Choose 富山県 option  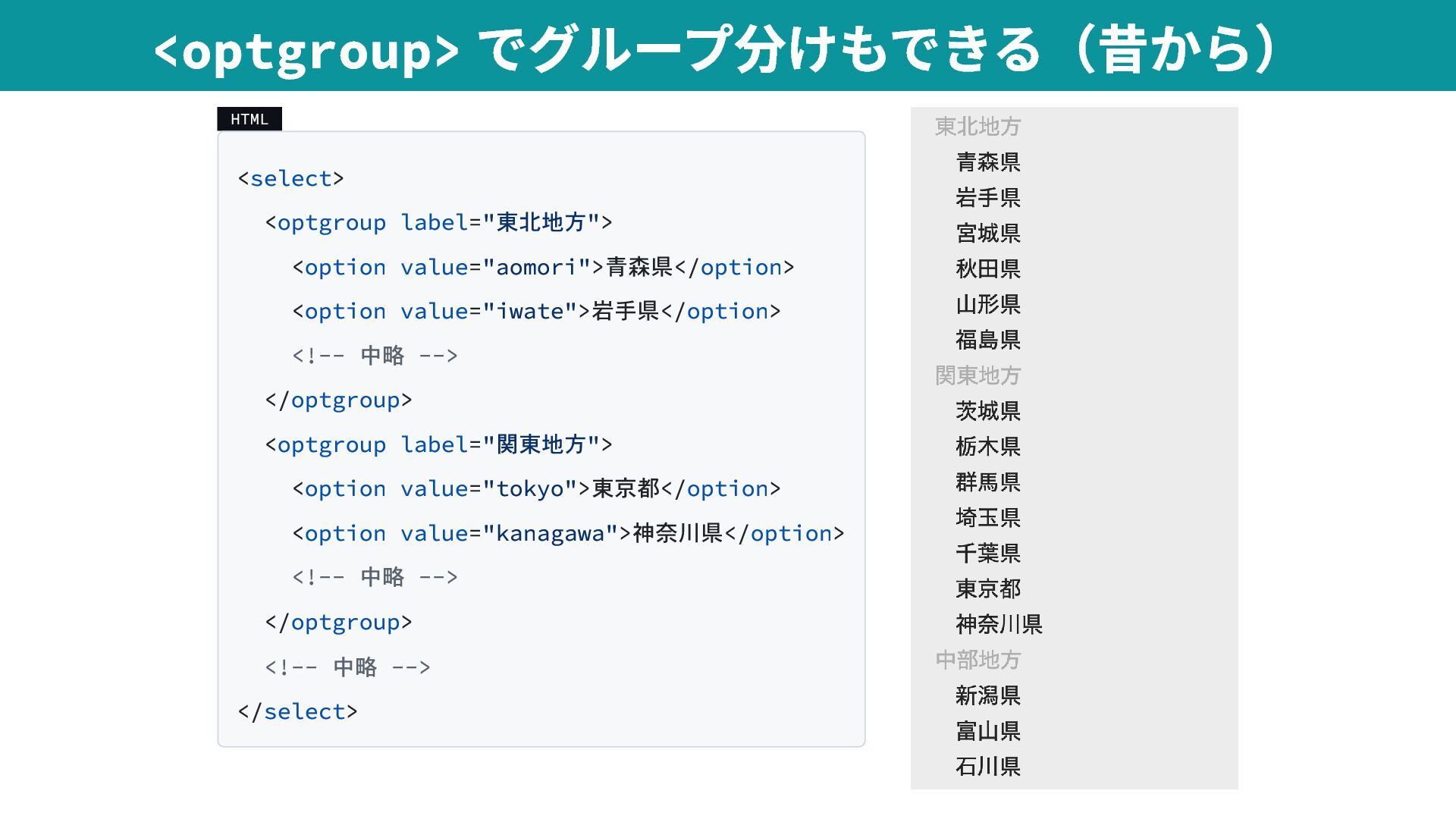pyautogui.click(x=987, y=732)
